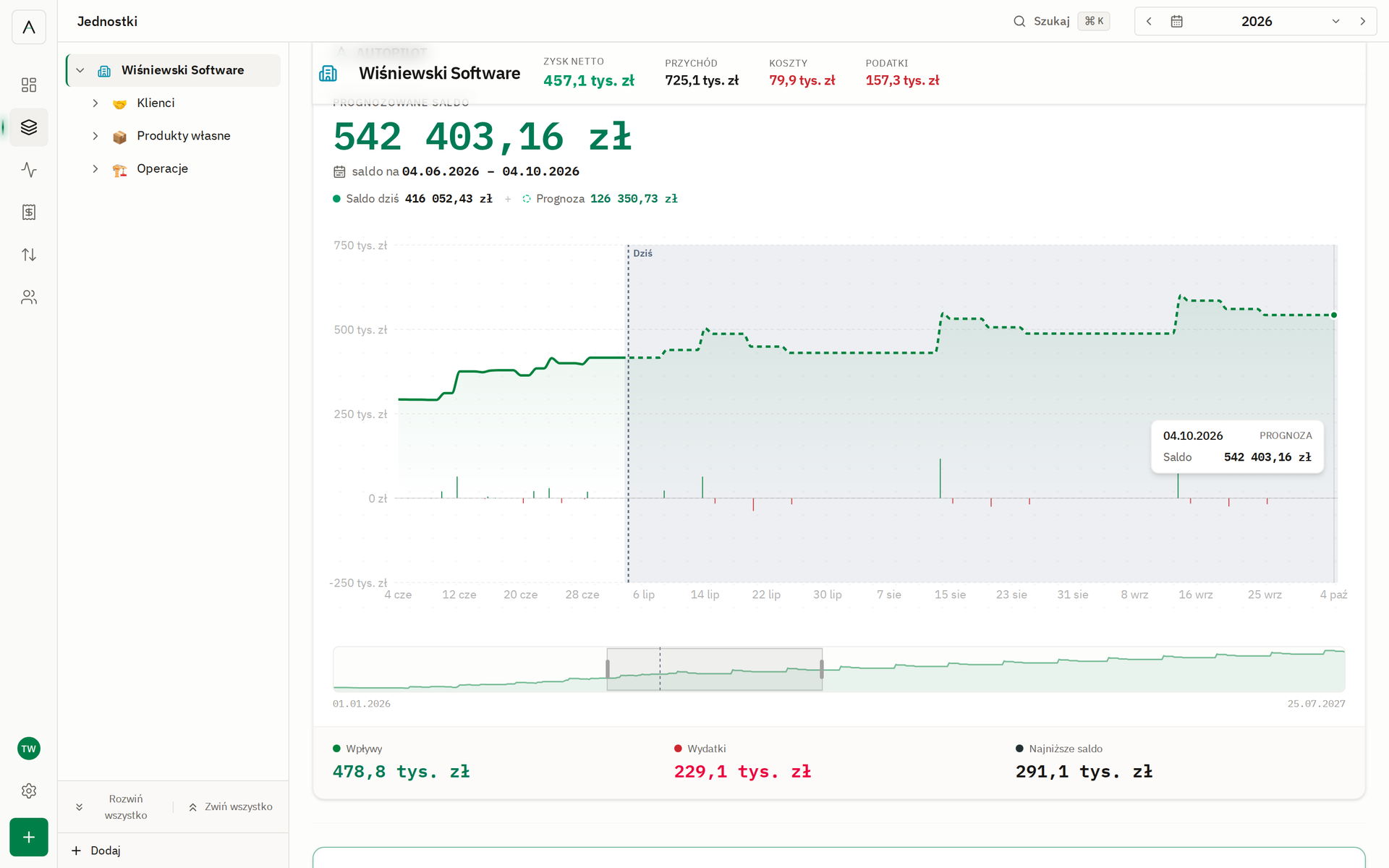Image resolution: width=1389 pixels, height=868 pixels.
Task: Expand the Klienci tree node
Action: point(95,103)
